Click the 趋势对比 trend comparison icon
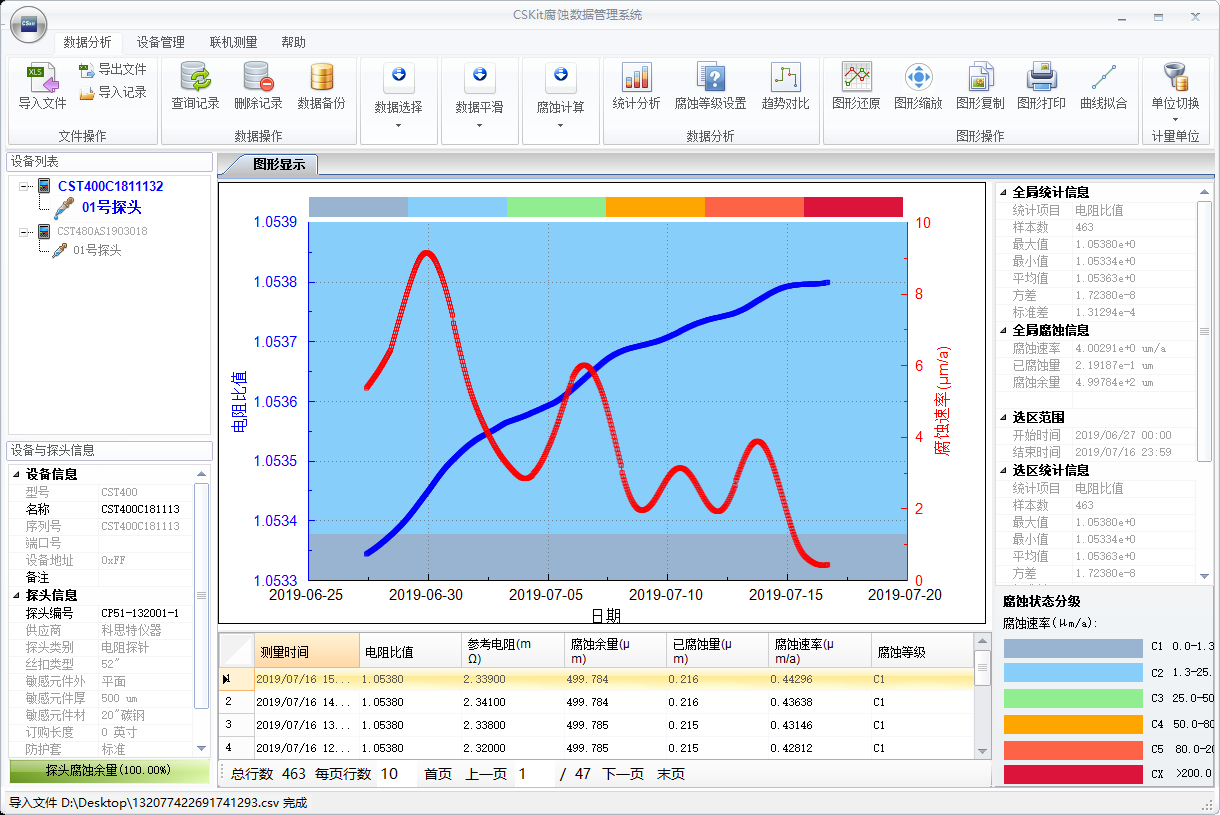The image size is (1220, 815). pos(785,77)
